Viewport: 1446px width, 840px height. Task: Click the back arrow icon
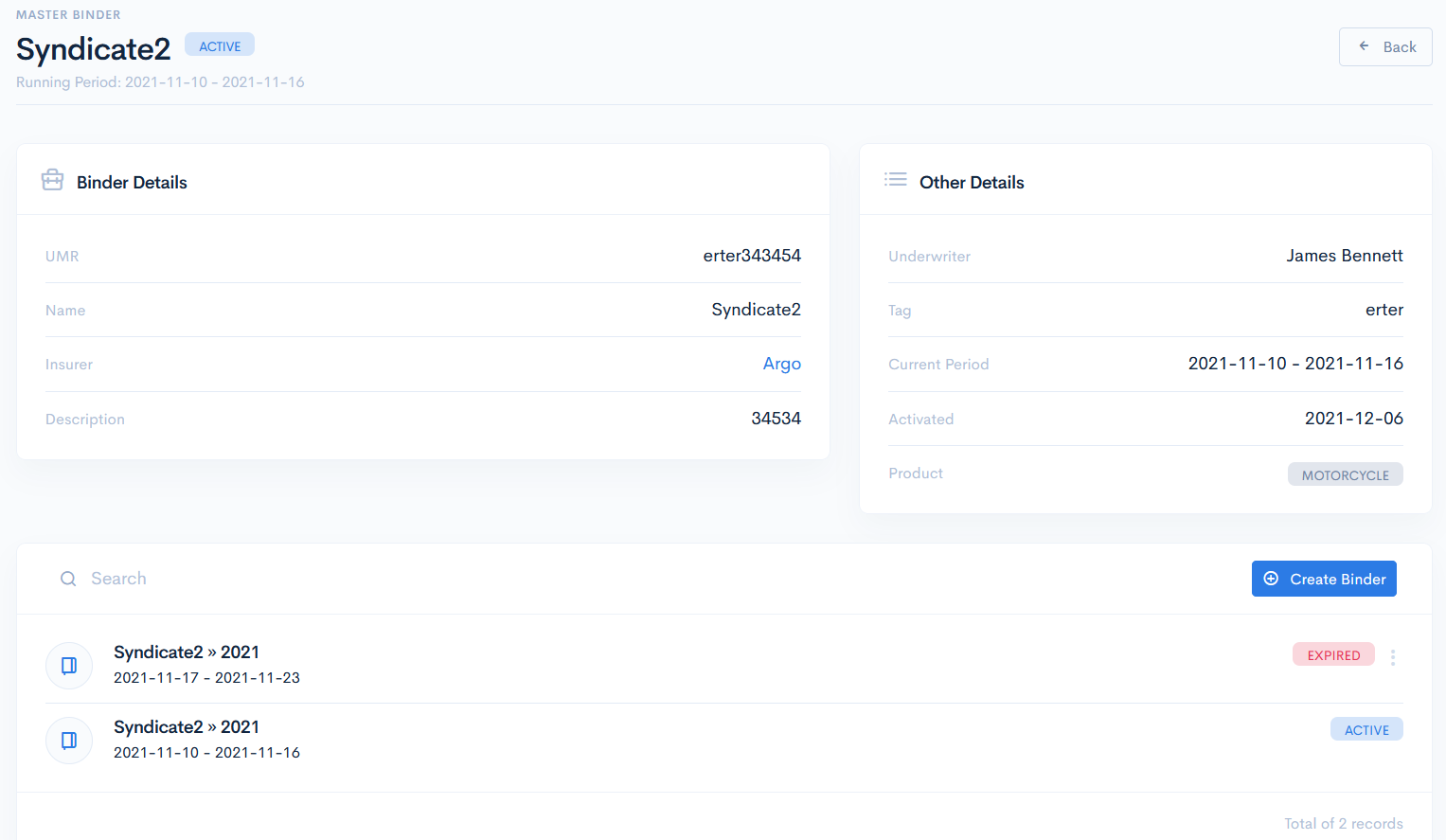pos(1364,46)
